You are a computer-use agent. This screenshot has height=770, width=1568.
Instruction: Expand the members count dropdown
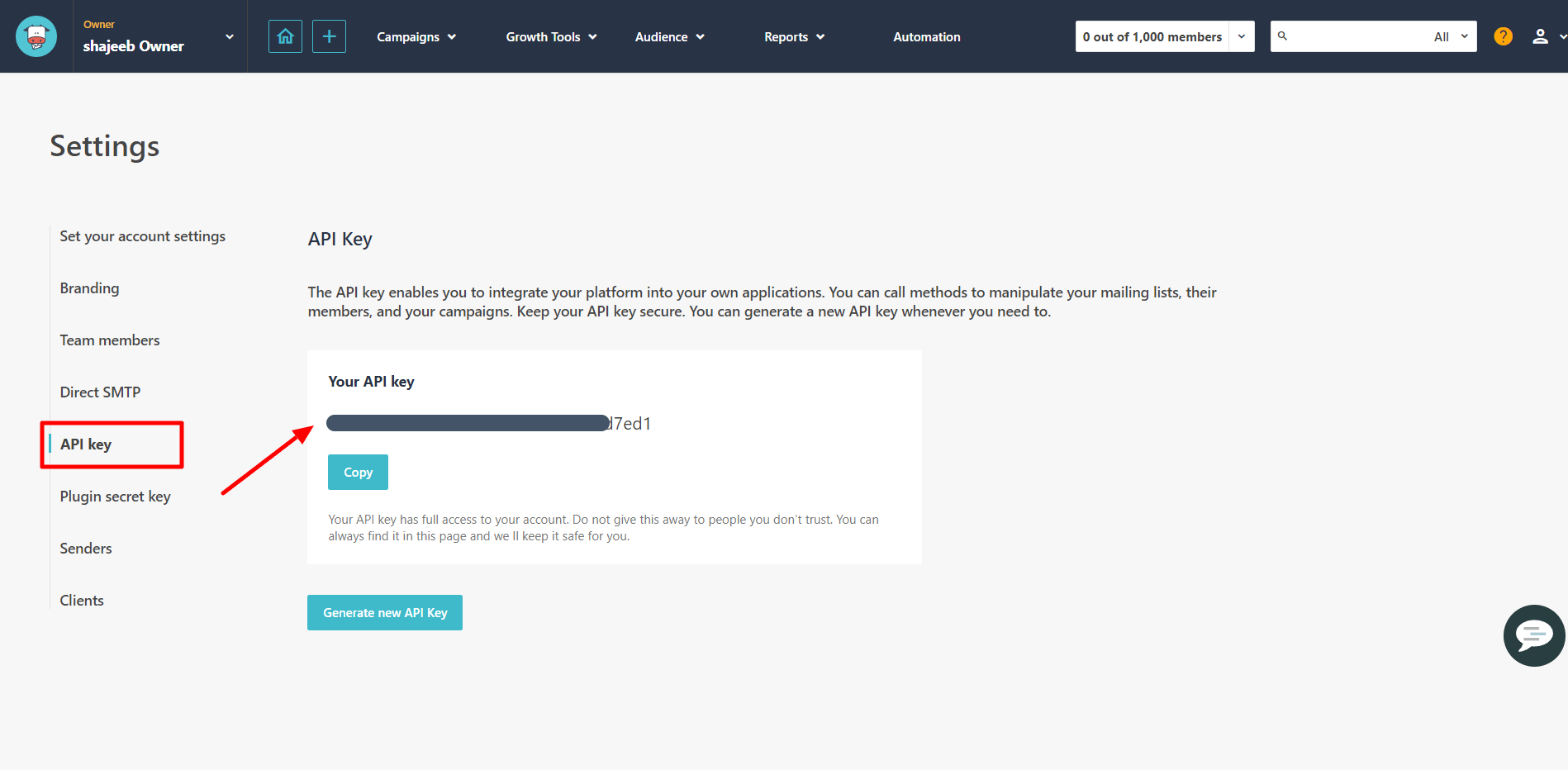click(x=1241, y=36)
